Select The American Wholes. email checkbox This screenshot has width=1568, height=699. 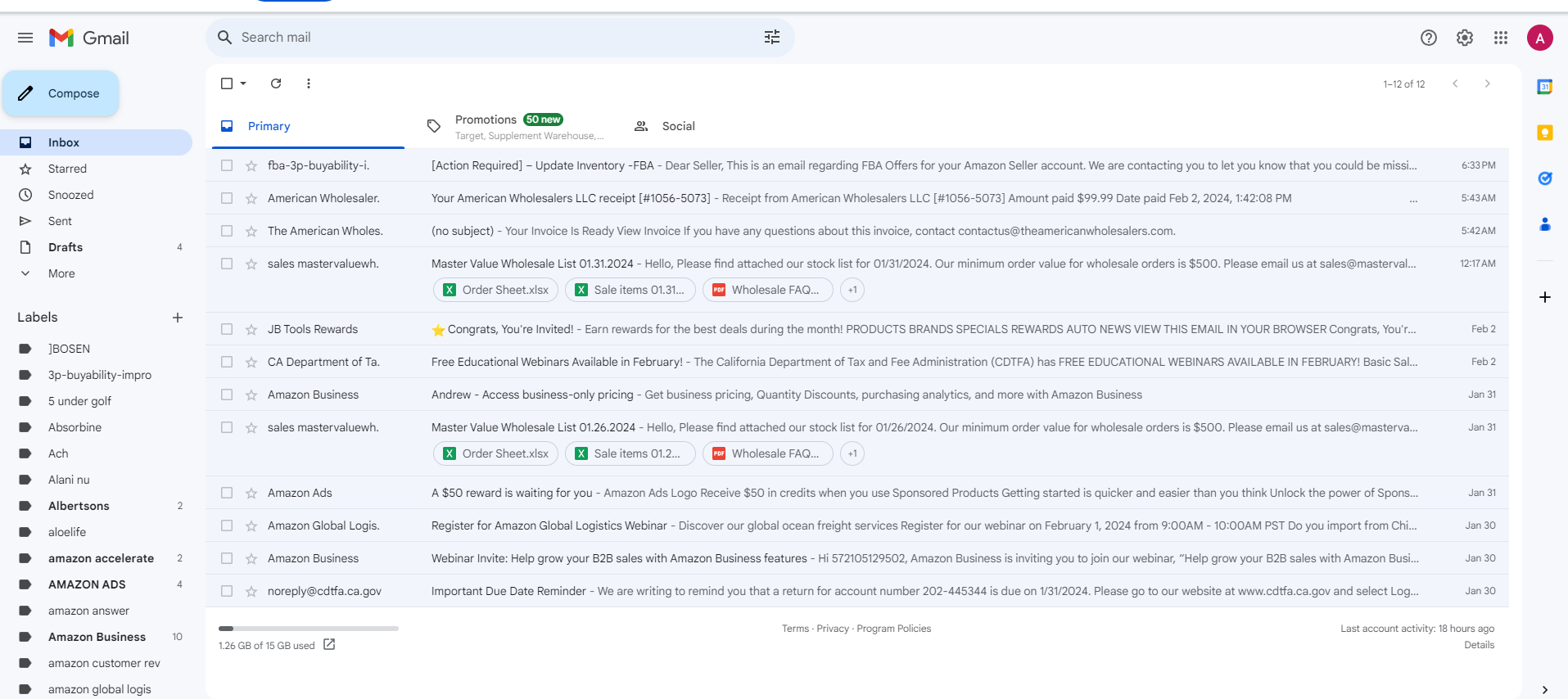tap(227, 231)
